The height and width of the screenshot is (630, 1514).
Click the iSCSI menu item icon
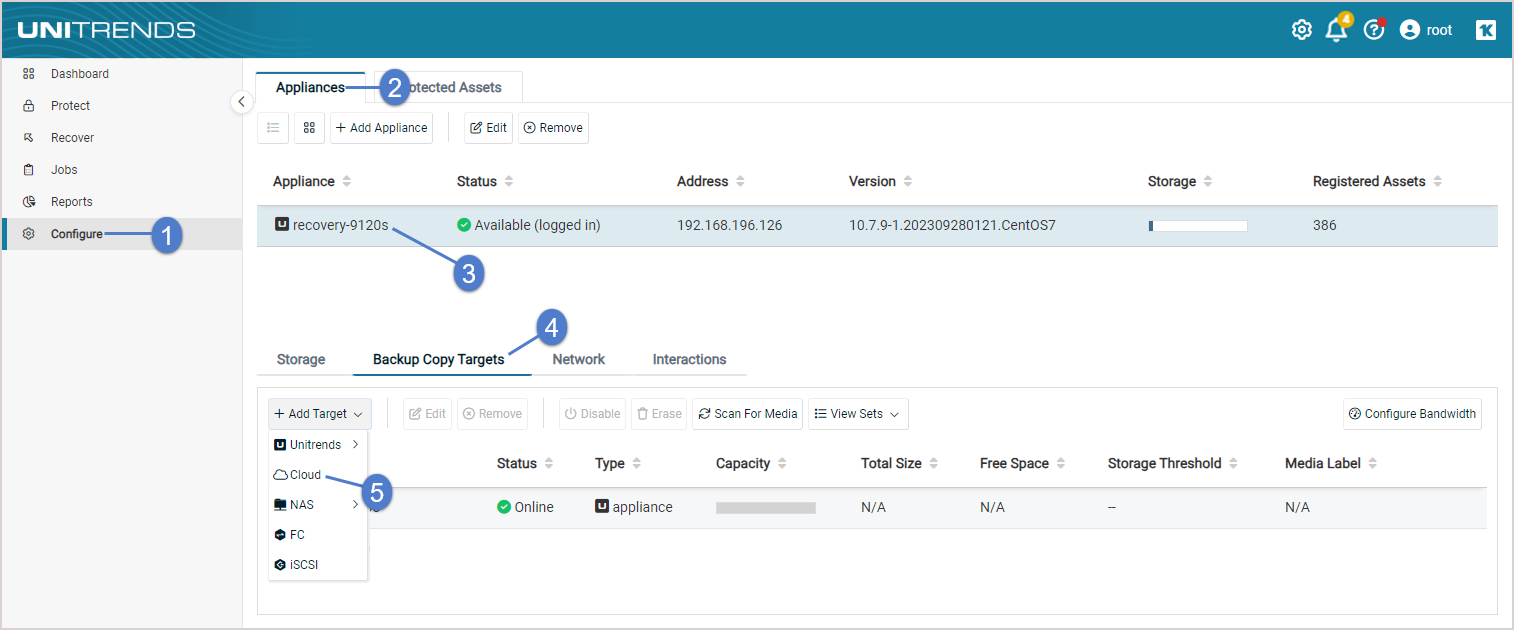coord(280,565)
